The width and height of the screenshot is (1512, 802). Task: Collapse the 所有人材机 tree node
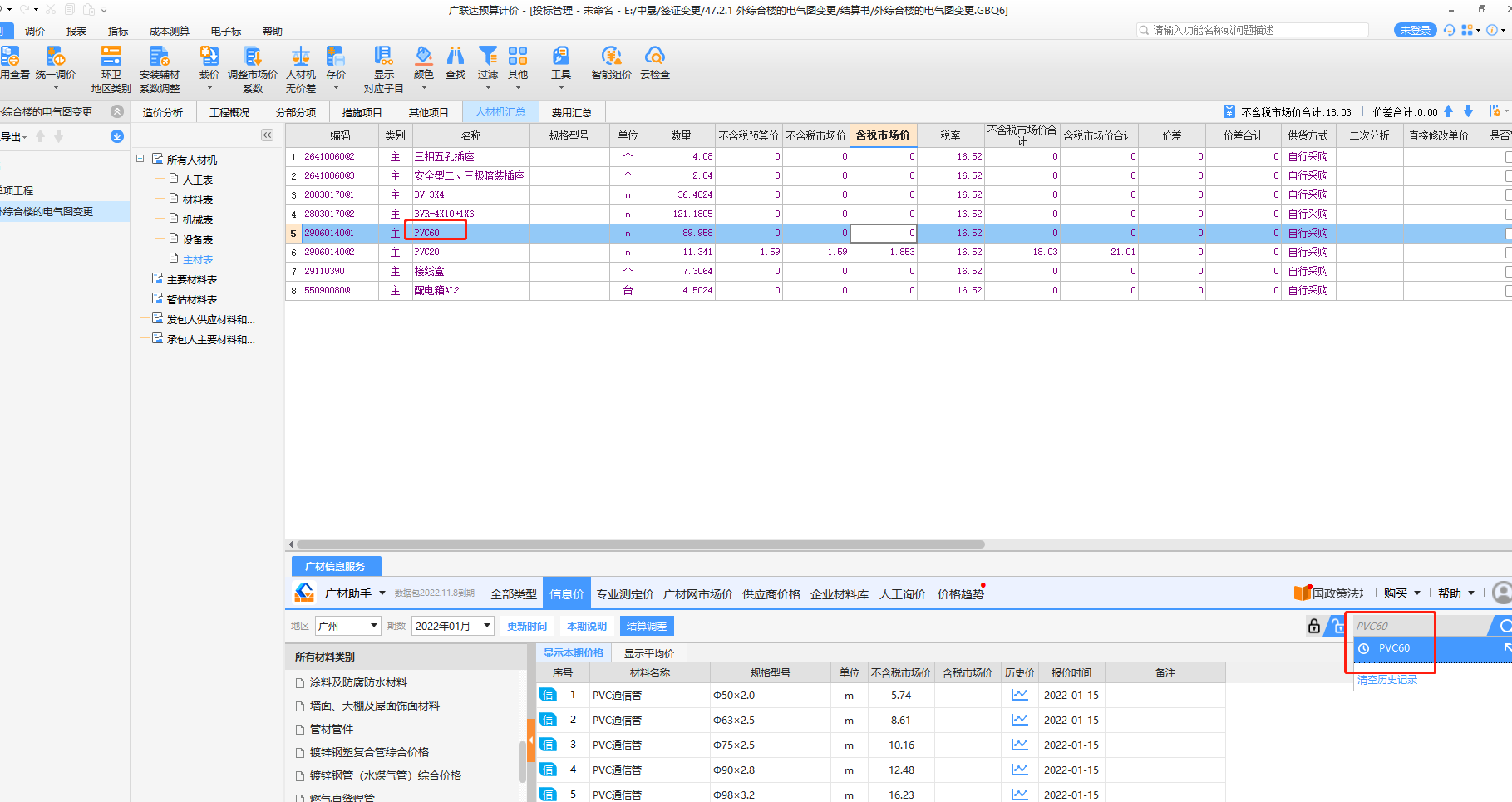coord(140,159)
